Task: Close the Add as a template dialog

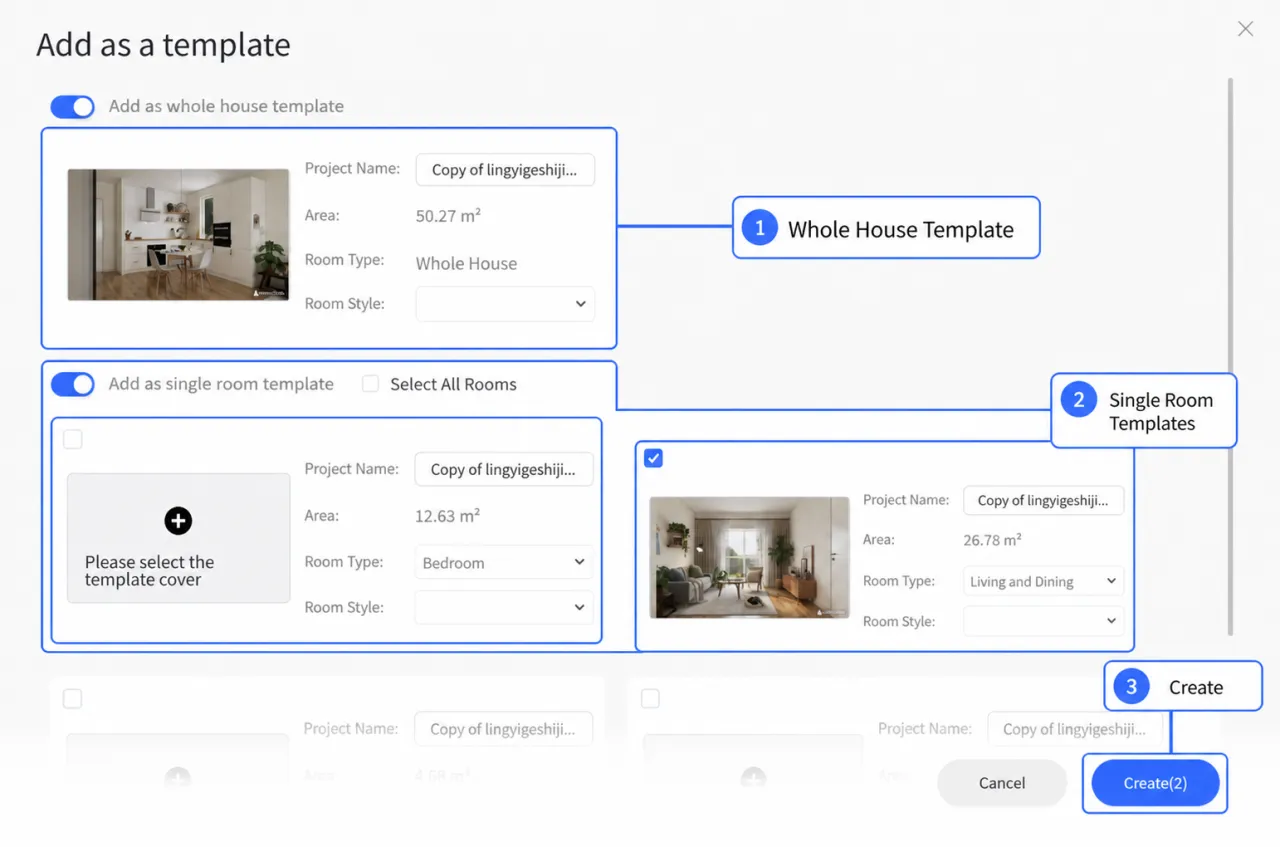Action: click(x=1245, y=29)
